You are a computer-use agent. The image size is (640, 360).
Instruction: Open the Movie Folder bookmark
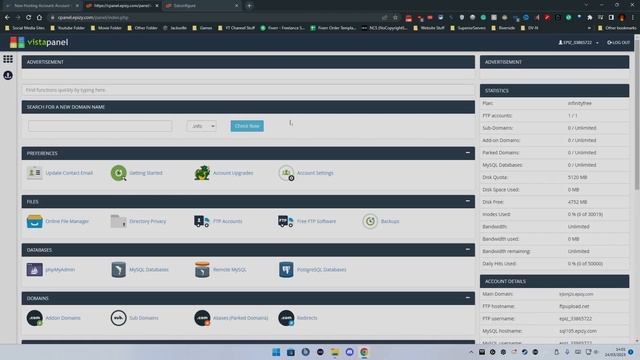106,28
